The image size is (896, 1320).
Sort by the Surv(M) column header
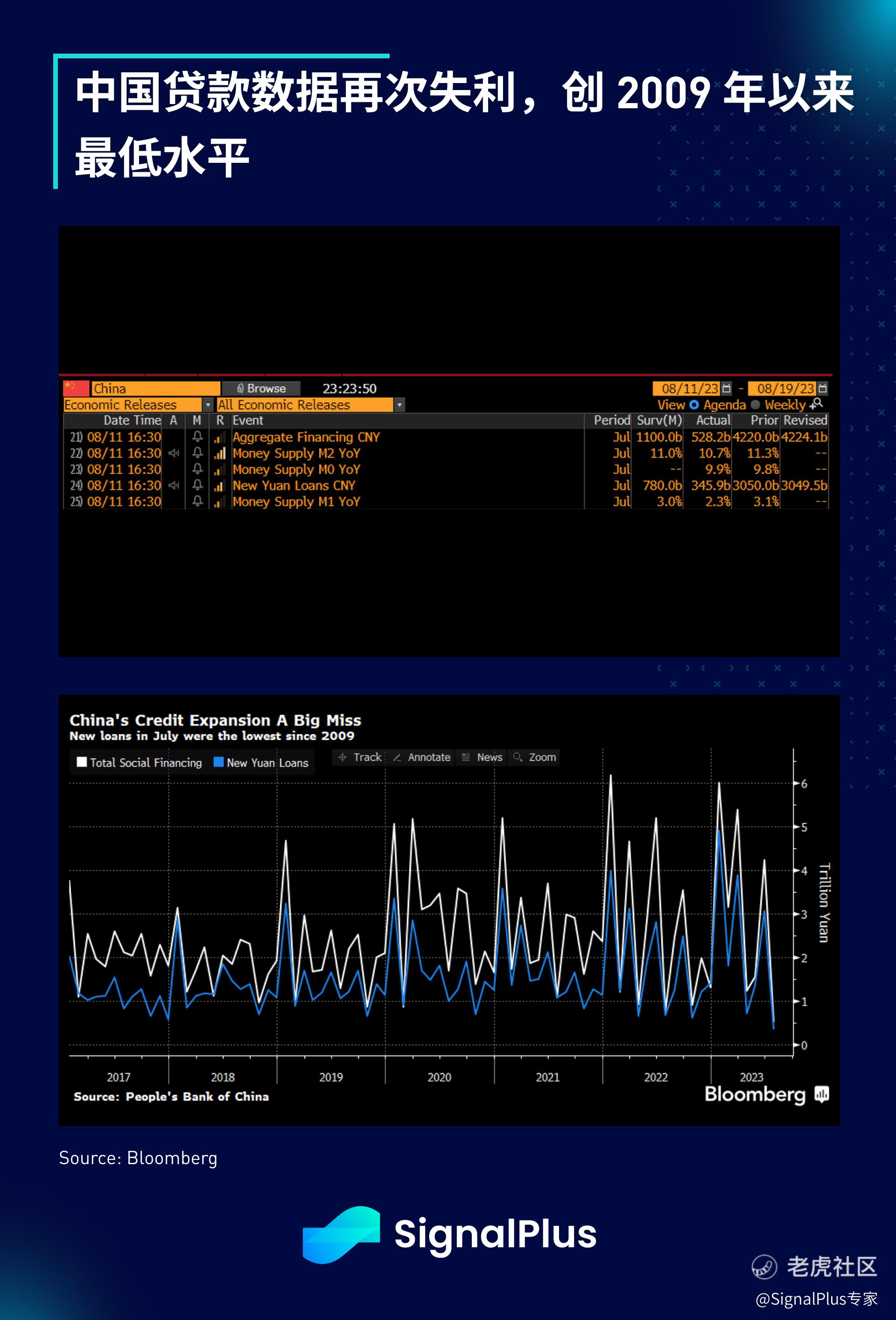coord(659,420)
